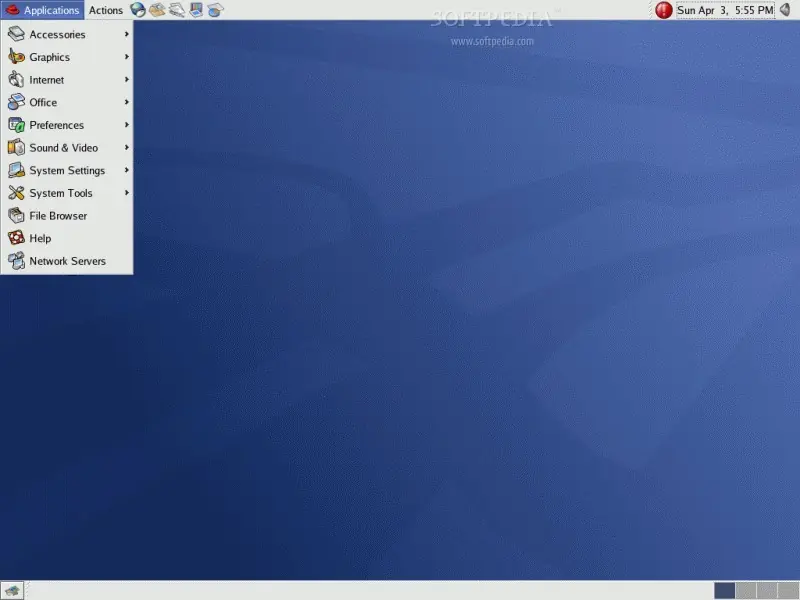800x600 pixels.
Task: Click the red update alert notification icon
Action: (663, 10)
